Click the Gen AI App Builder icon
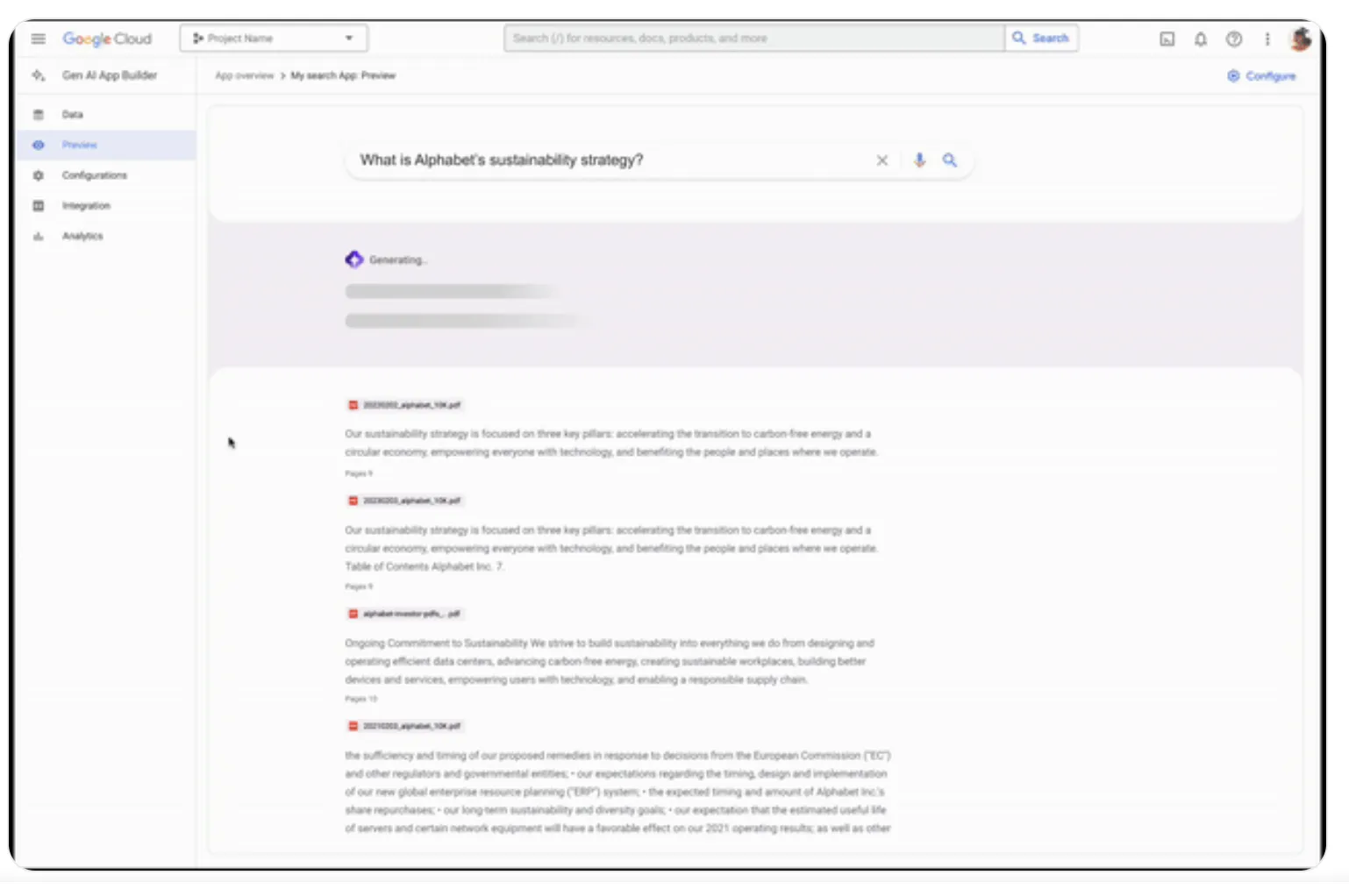The image size is (1349, 896). tap(38, 75)
